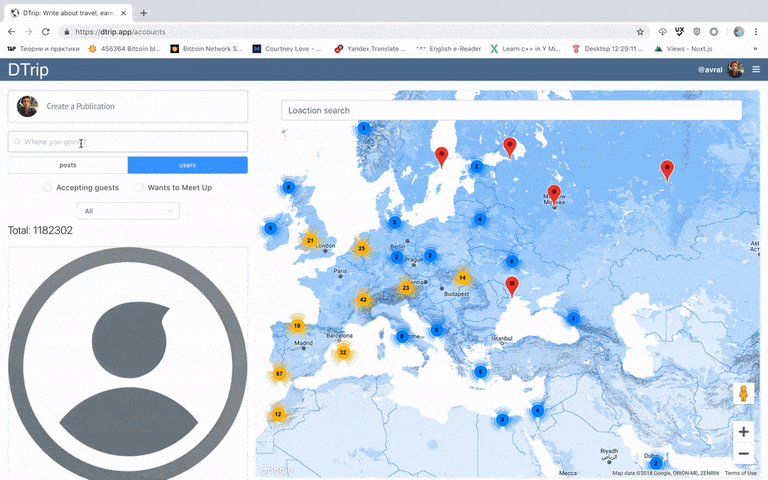Focus the Loaction search field on map

tap(511, 111)
